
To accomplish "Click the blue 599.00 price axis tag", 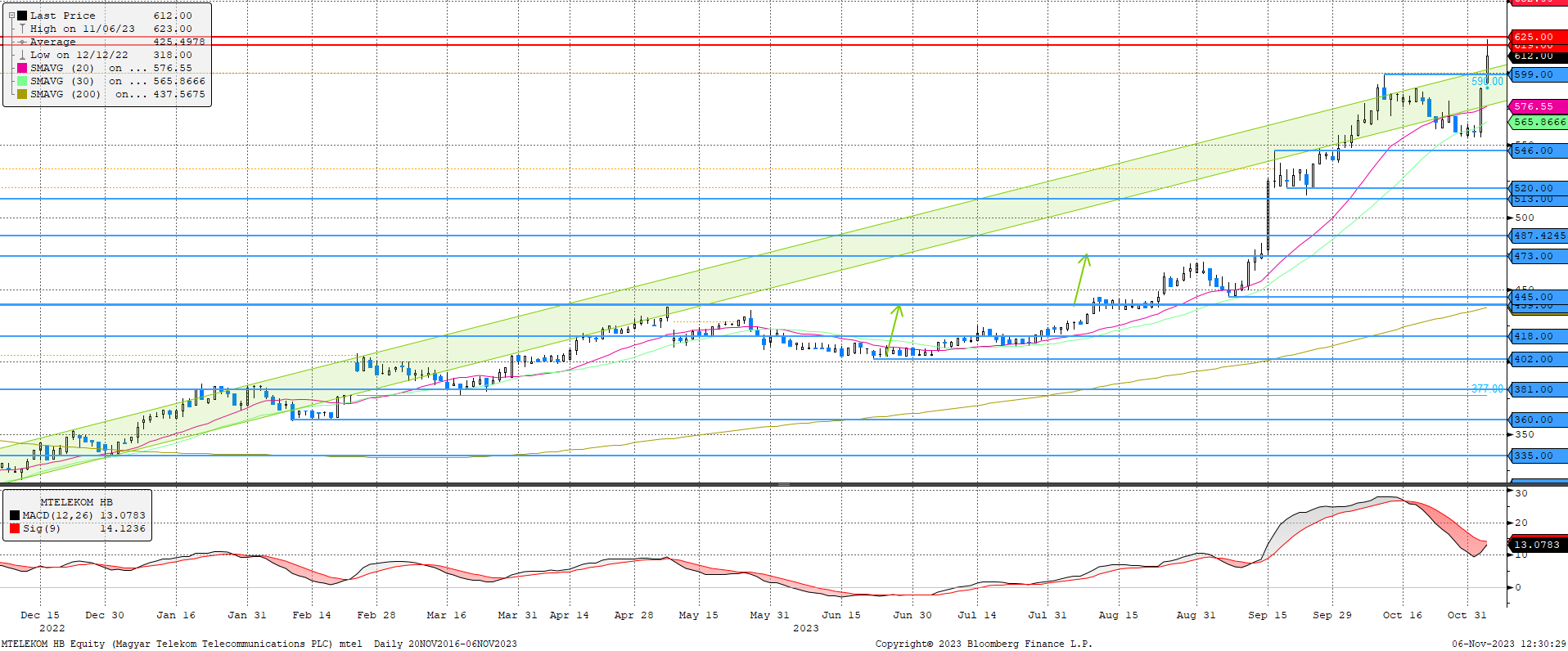I will tap(1537, 74).
